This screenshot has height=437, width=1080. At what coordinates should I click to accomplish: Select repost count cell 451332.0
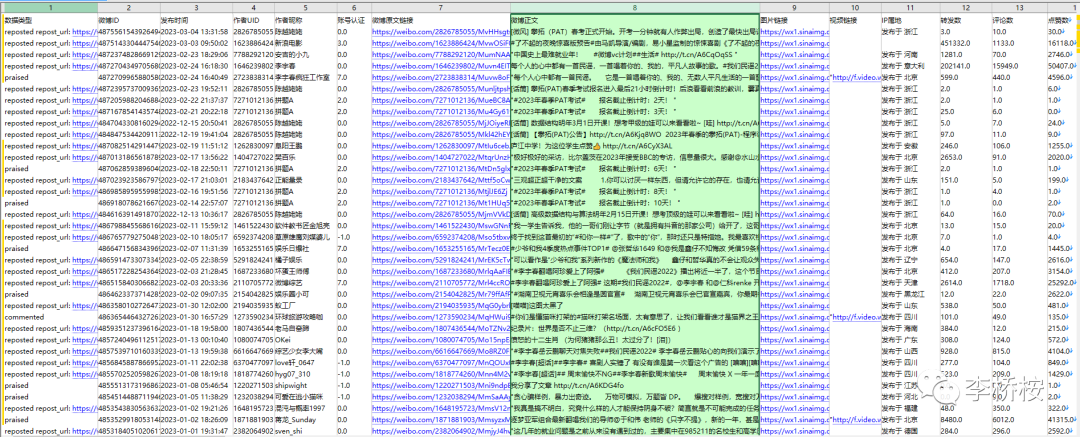click(x=966, y=43)
